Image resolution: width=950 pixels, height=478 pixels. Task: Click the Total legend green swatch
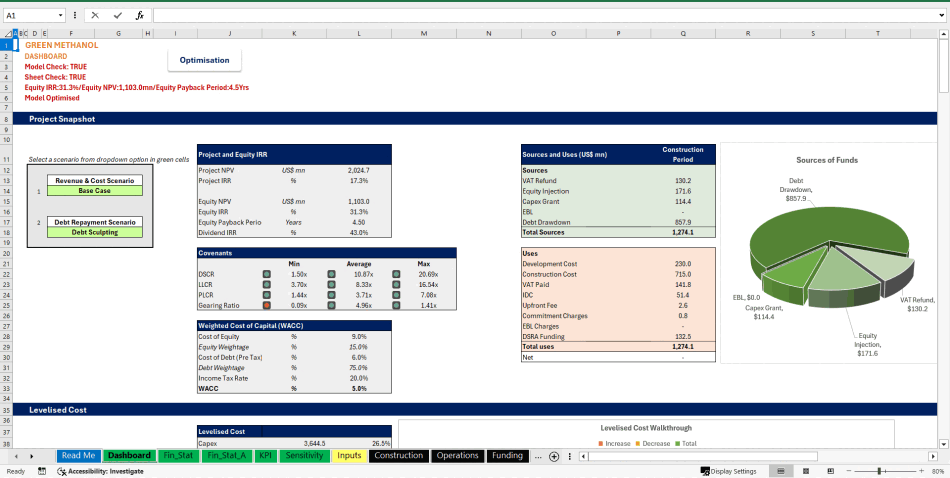click(677, 443)
